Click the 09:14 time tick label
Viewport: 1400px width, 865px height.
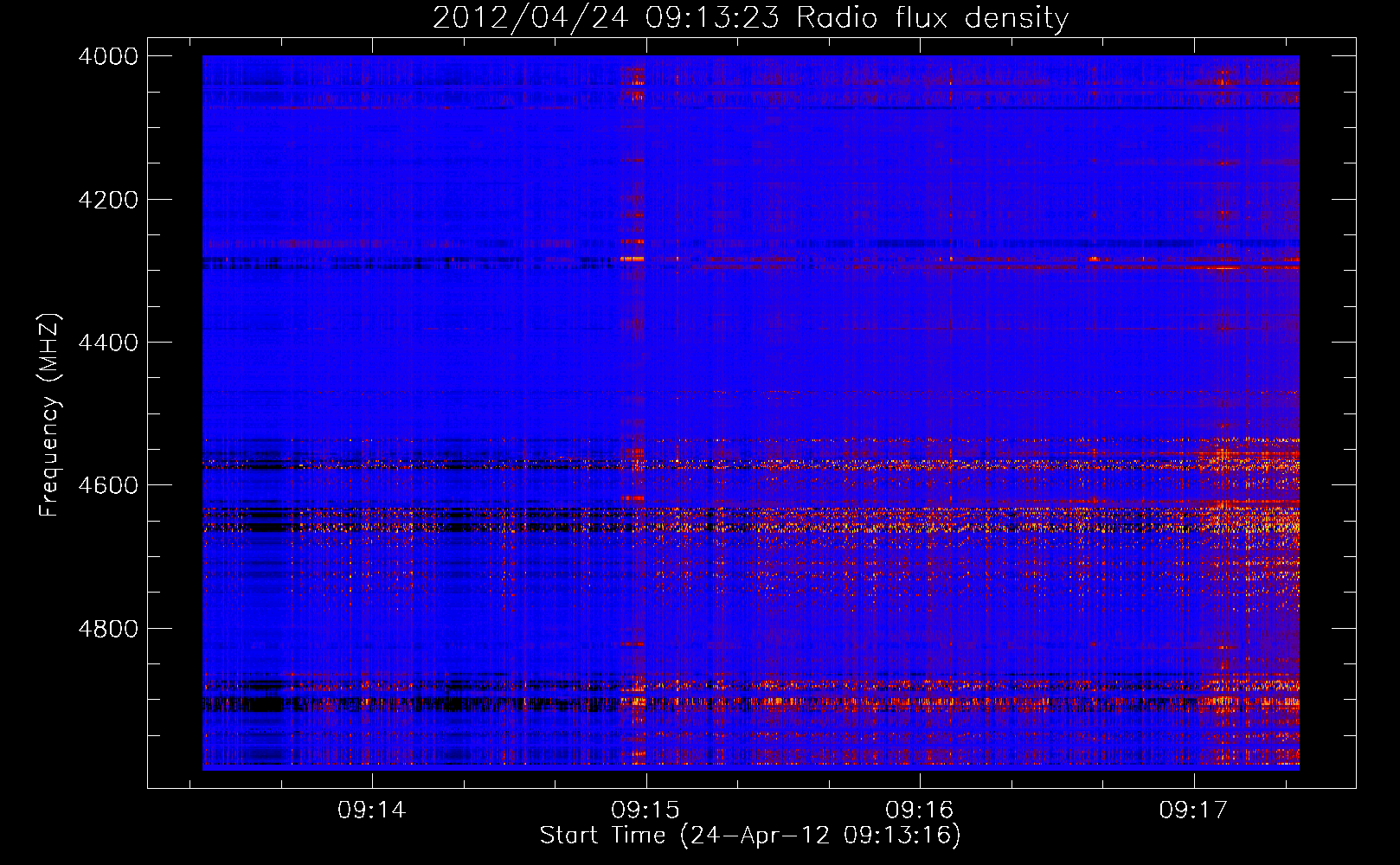pyautogui.click(x=372, y=810)
